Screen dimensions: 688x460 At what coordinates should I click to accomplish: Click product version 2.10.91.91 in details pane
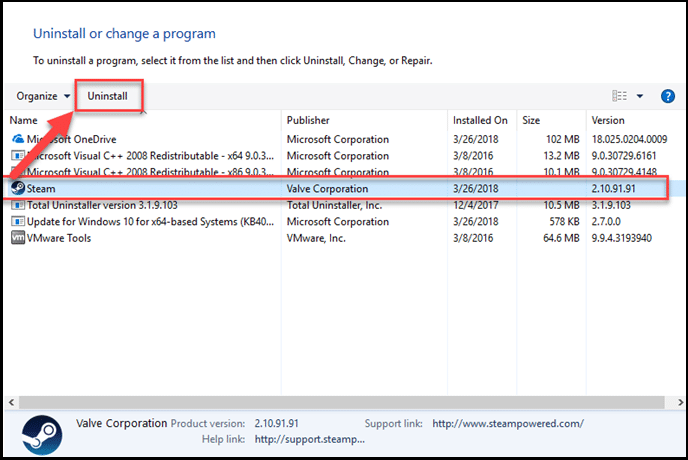point(276,424)
